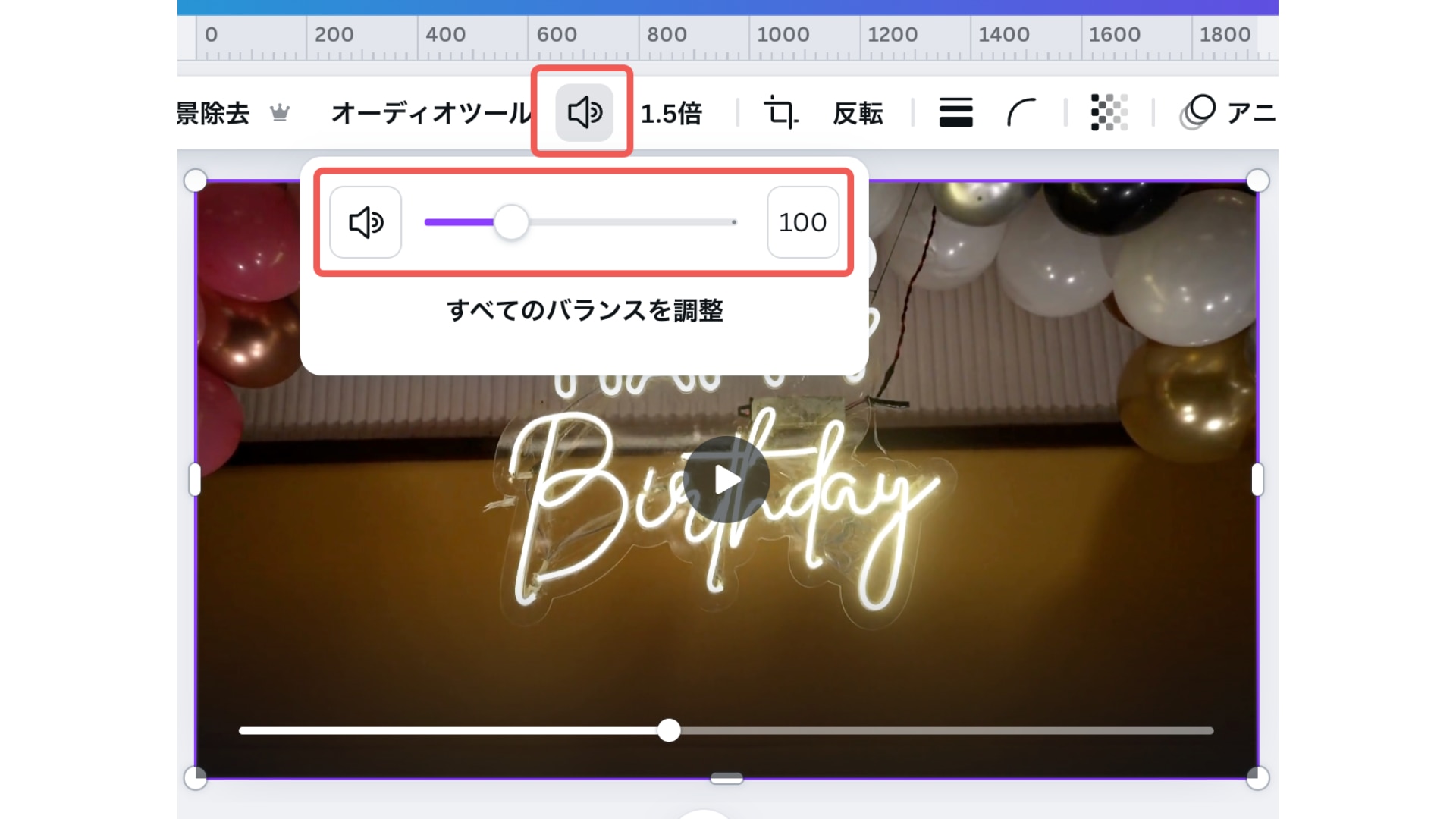Image resolution: width=1456 pixels, height=819 pixels.
Task: Select the crop tool icon
Action: 780,113
